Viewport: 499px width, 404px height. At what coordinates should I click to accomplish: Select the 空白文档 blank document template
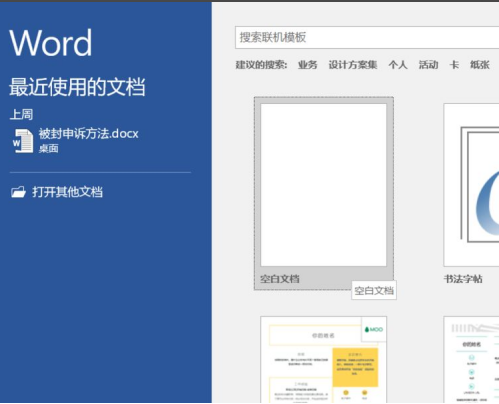pos(324,193)
